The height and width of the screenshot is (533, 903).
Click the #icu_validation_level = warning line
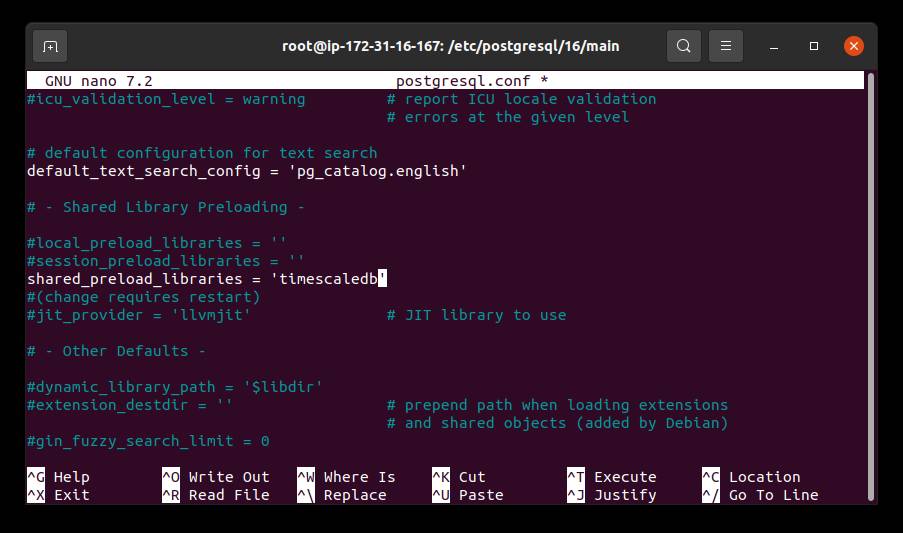[x=166, y=99]
